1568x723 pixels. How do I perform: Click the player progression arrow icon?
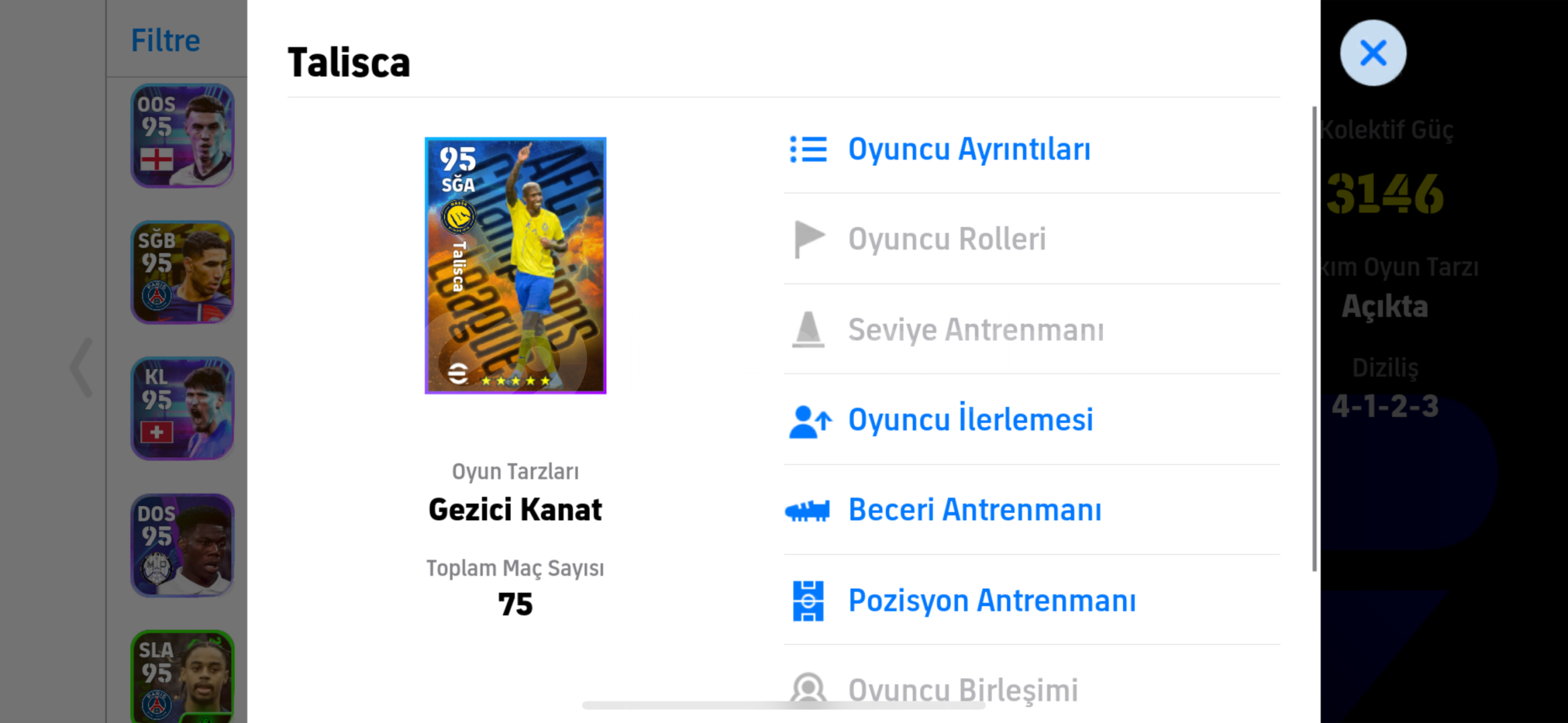click(x=810, y=421)
